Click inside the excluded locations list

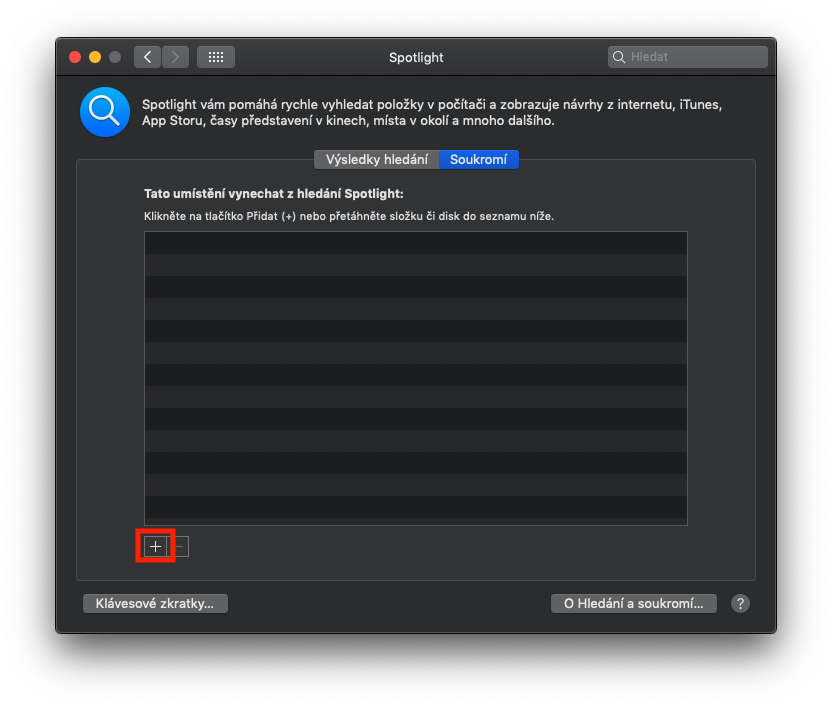point(416,378)
